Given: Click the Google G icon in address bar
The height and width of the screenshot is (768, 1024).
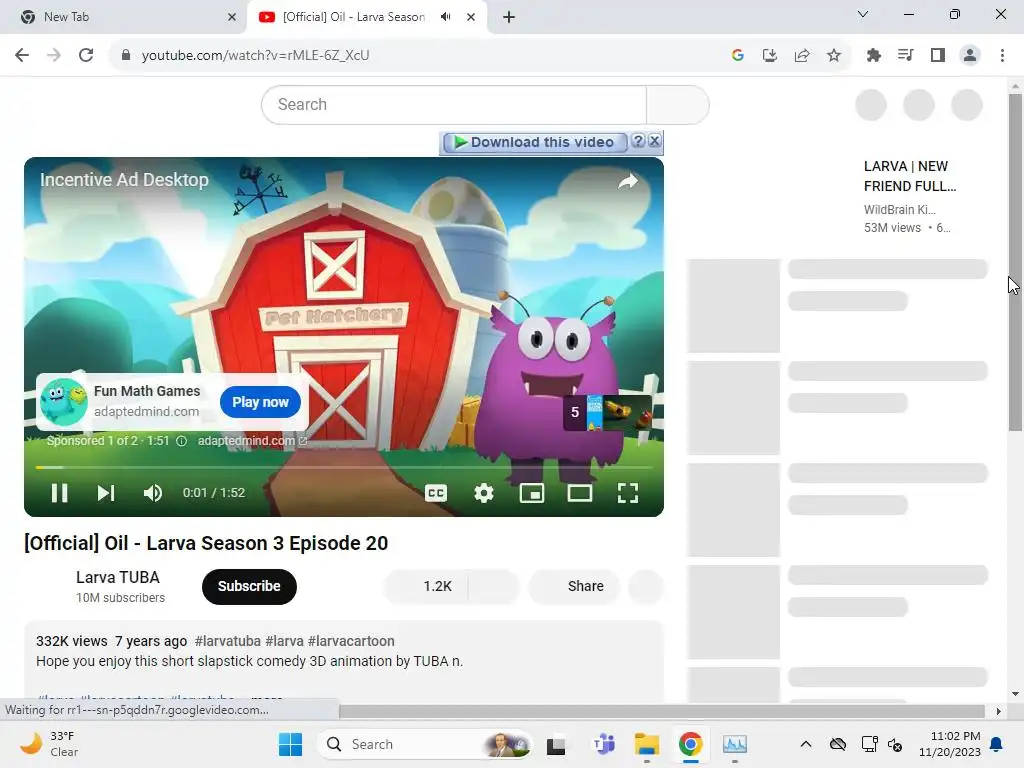Looking at the screenshot, I should pyautogui.click(x=738, y=56).
